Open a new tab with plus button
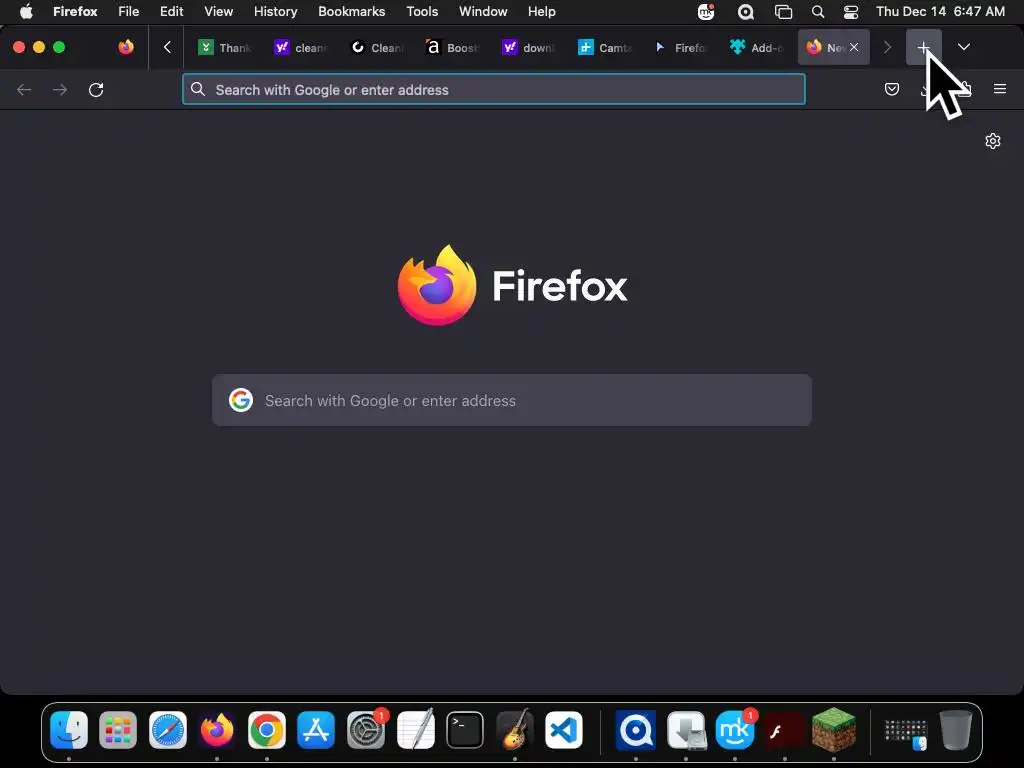Screen dimensions: 1024x768 pyautogui.click(x=923, y=47)
